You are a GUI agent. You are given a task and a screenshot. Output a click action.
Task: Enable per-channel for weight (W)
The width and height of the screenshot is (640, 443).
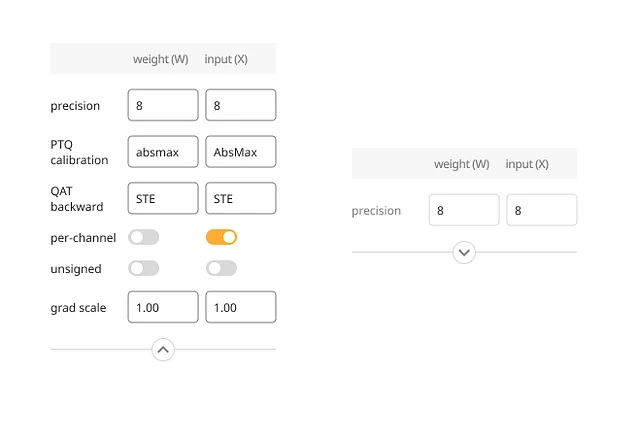[x=144, y=238]
